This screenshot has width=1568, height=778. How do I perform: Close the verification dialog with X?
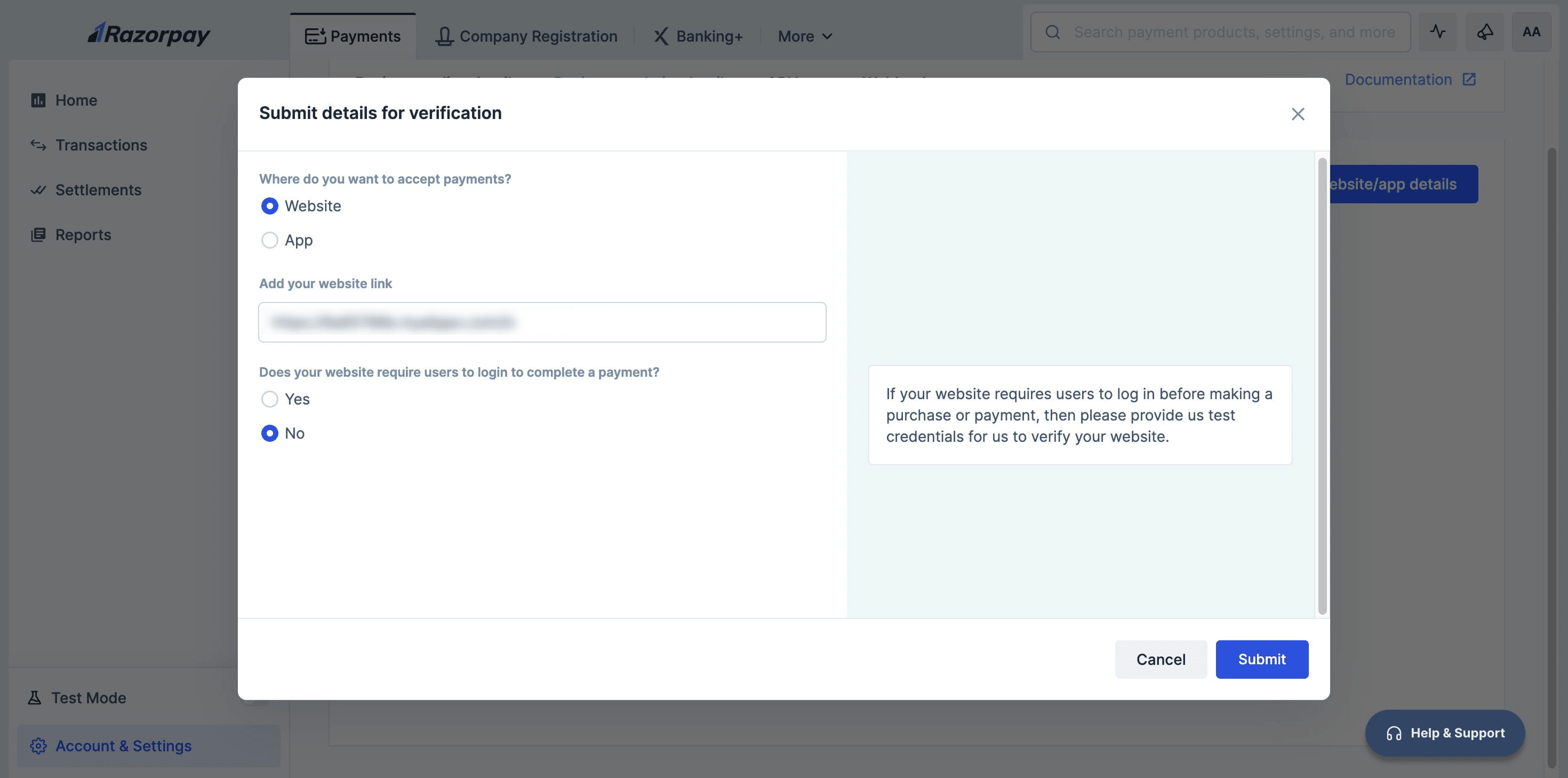pos(1298,114)
